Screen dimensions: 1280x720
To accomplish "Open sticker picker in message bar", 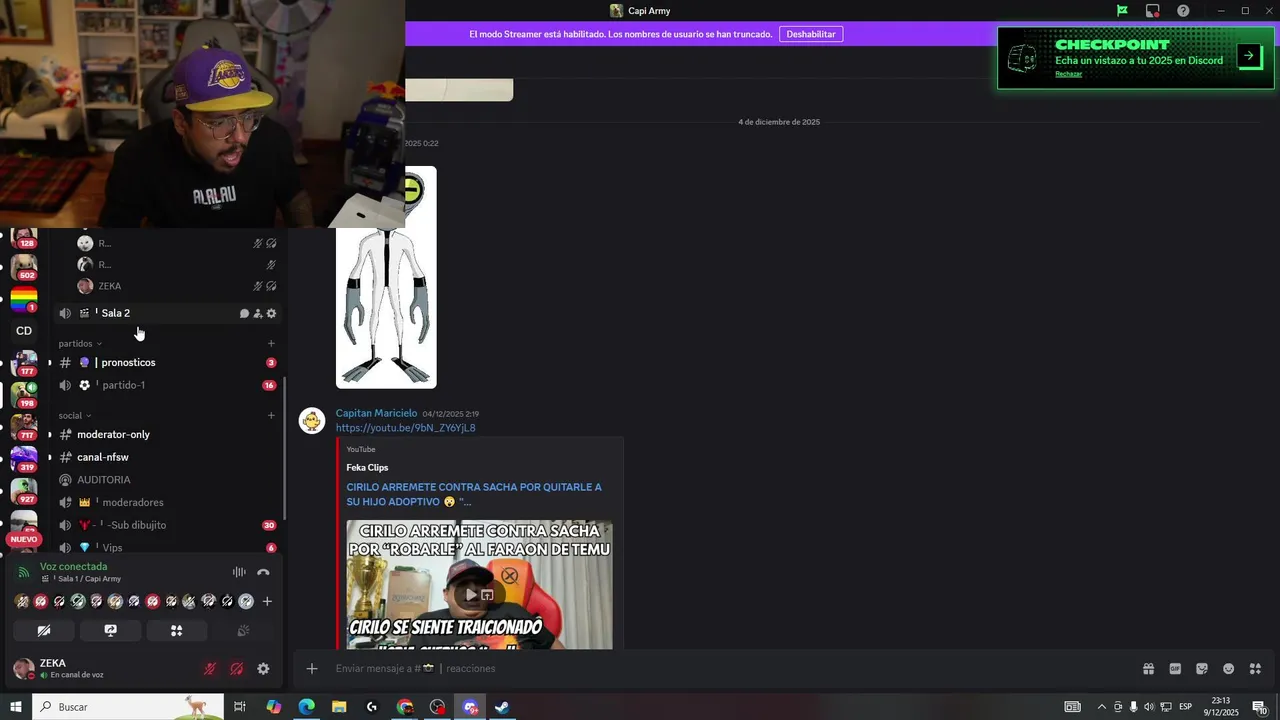I will pyautogui.click(x=1202, y=669).
